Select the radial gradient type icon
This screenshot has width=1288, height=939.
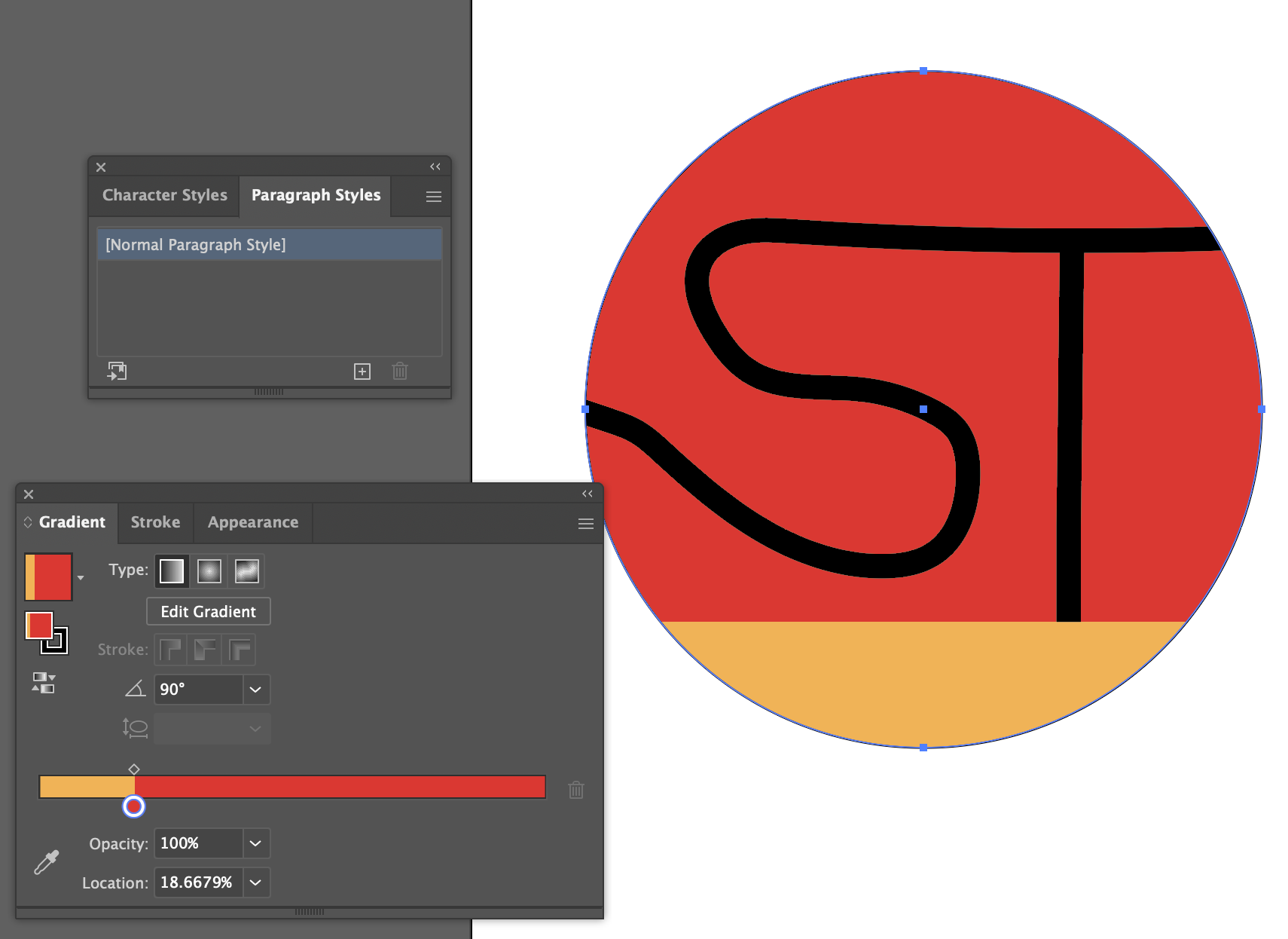[209, 570]
